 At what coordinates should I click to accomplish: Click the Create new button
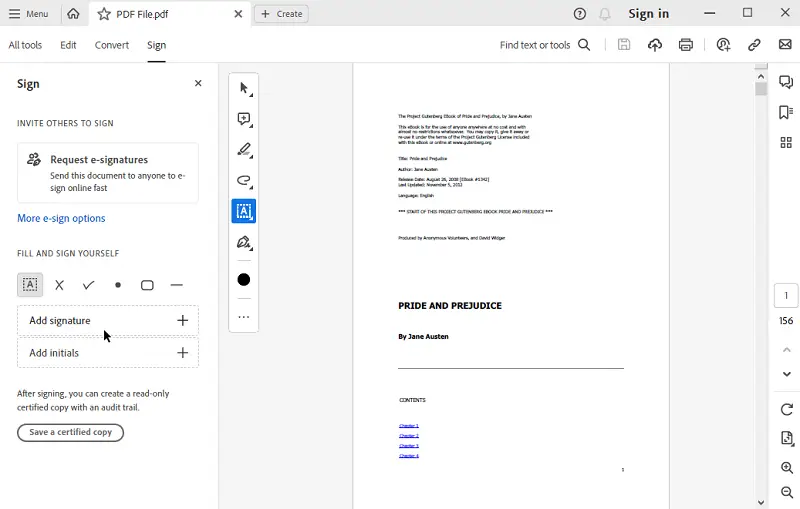[282, 14]
